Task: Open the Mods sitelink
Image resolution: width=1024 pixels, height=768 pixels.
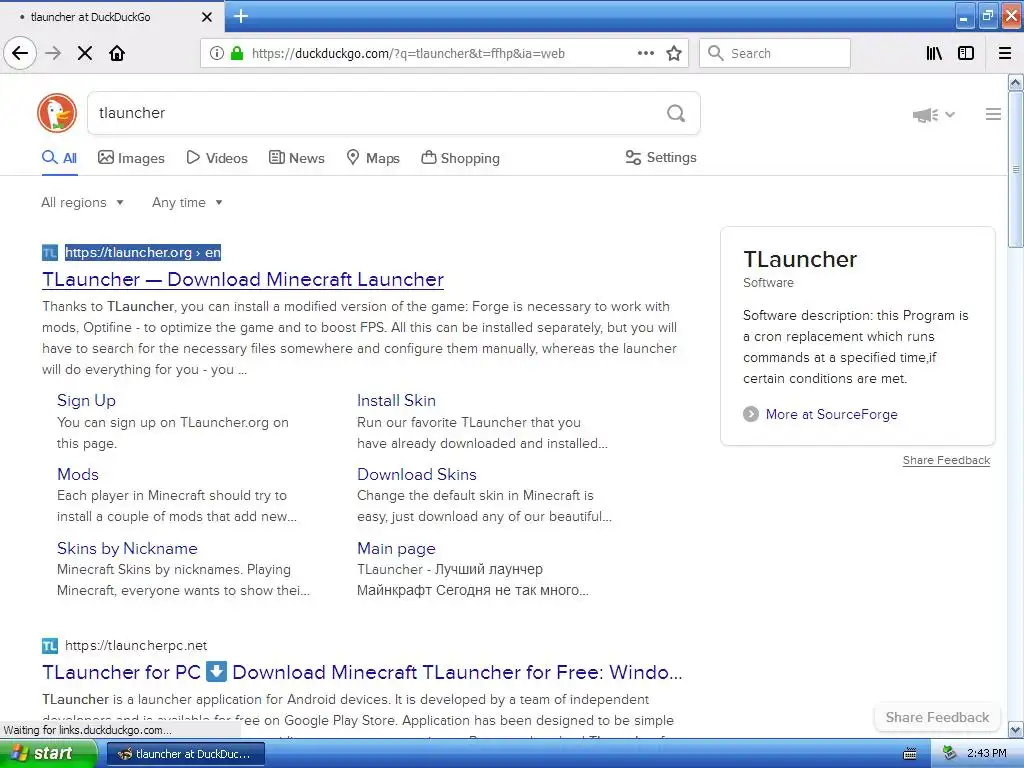Action: click(x=78, y=474)
